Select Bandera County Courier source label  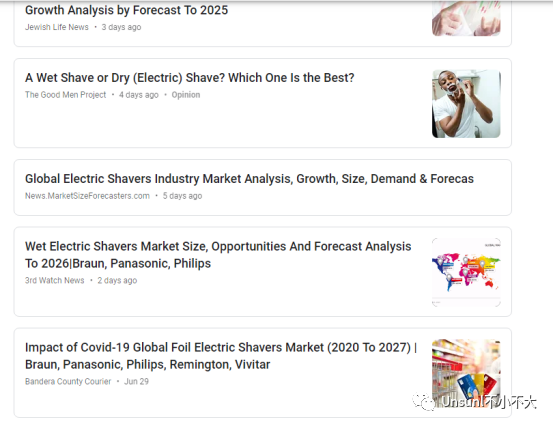click(68, 381)
